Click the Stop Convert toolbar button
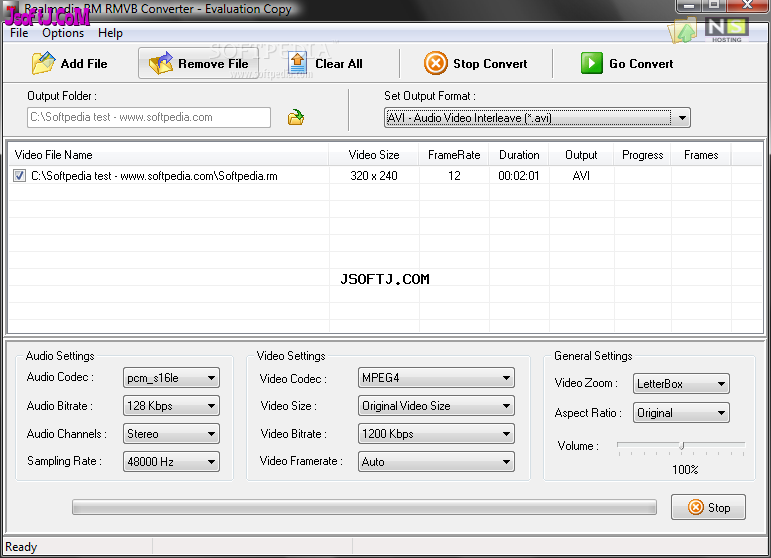The width and height of the screenshot is (771, 558). 475,63
